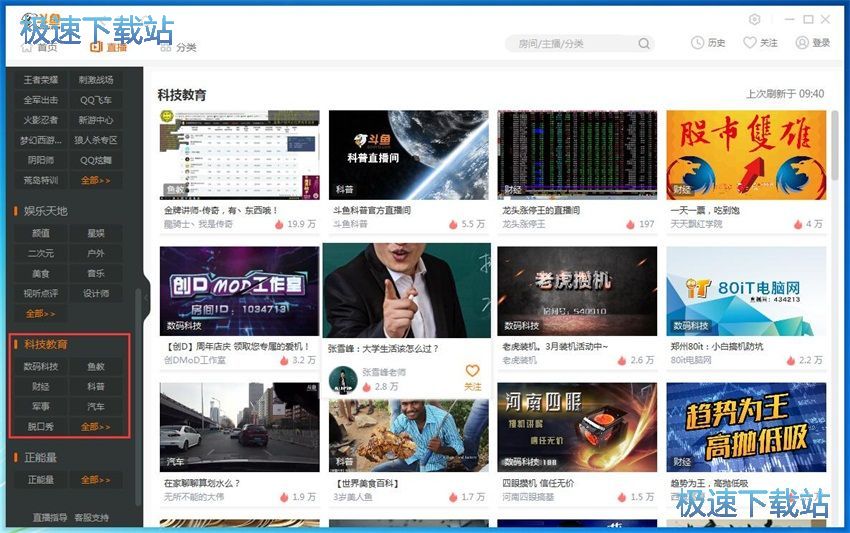Focus the 房间/主播/分类 search box
Image resolution: width=850 pixels, height=533 pixels.
click(579, 43)
